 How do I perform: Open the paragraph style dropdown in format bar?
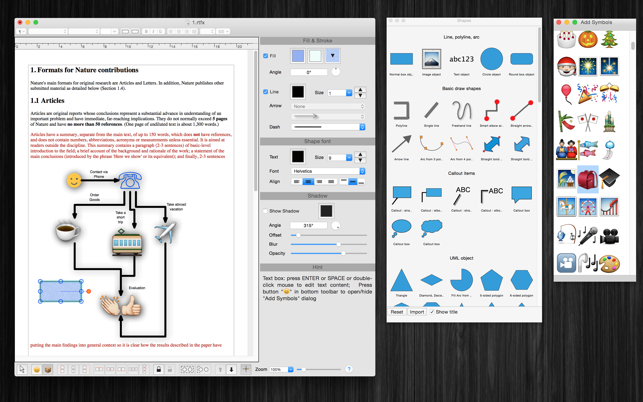[22, 32]
